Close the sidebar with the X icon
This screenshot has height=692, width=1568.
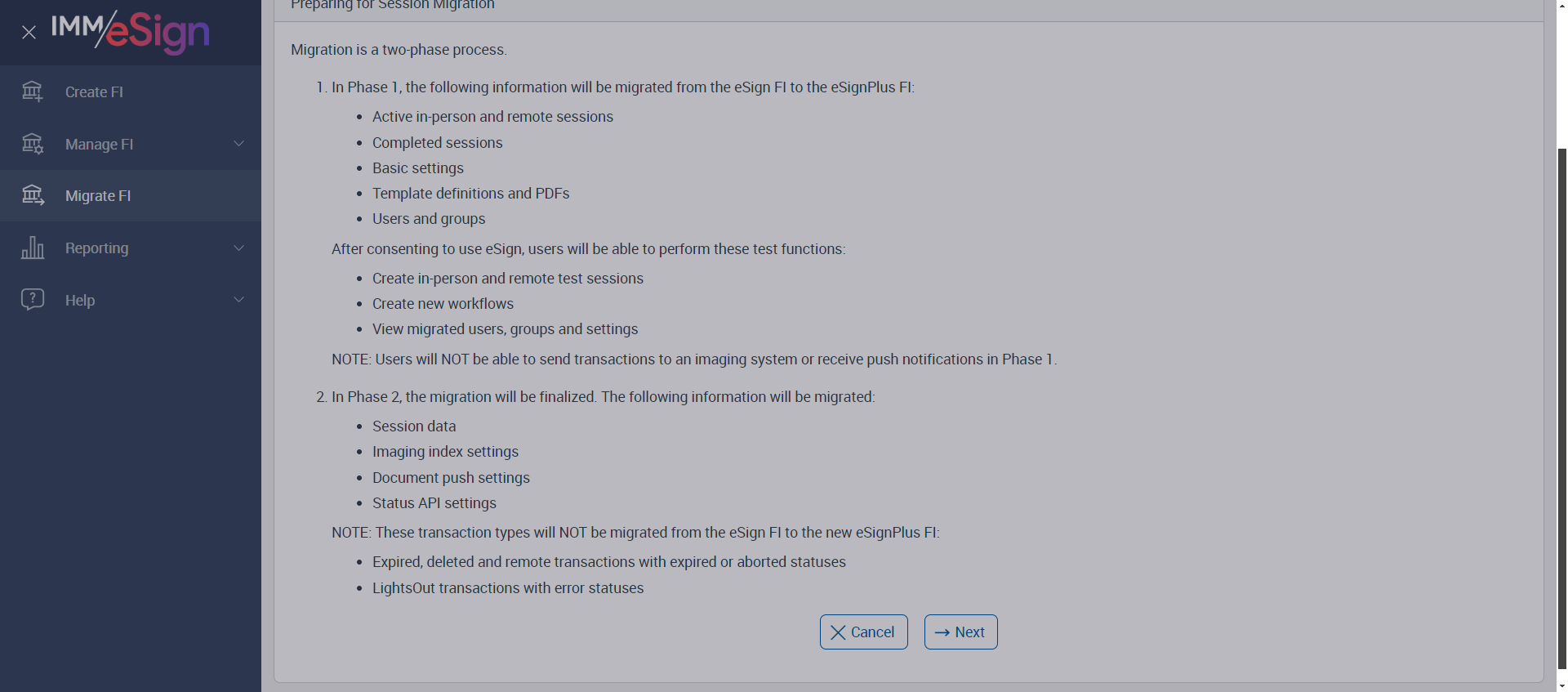[29, 33]
